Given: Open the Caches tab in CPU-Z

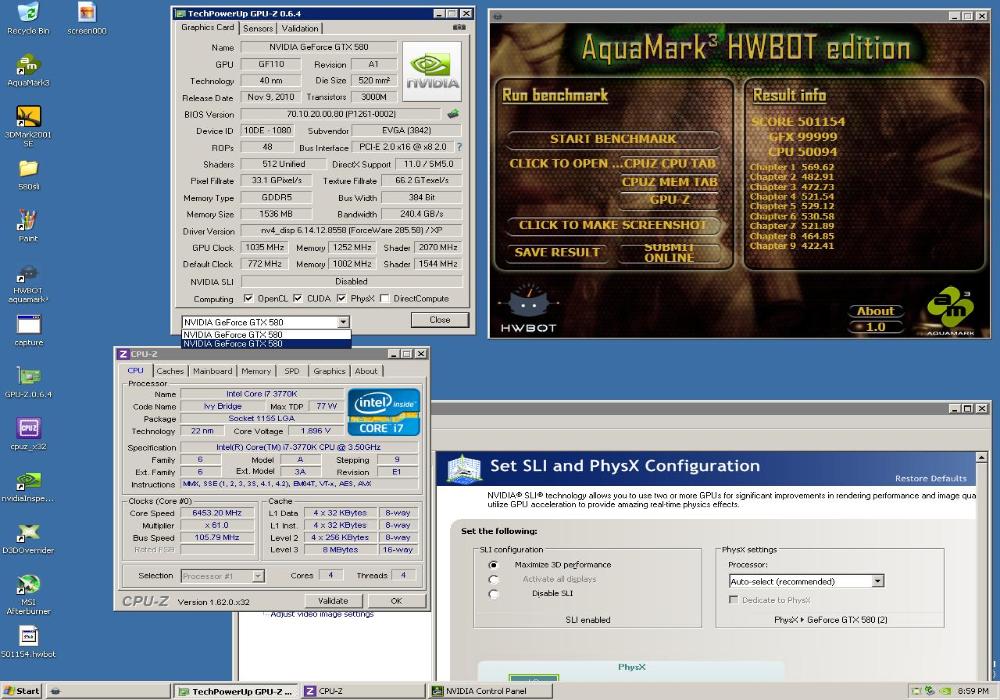Looking at the screenshot, I should 170,371.
